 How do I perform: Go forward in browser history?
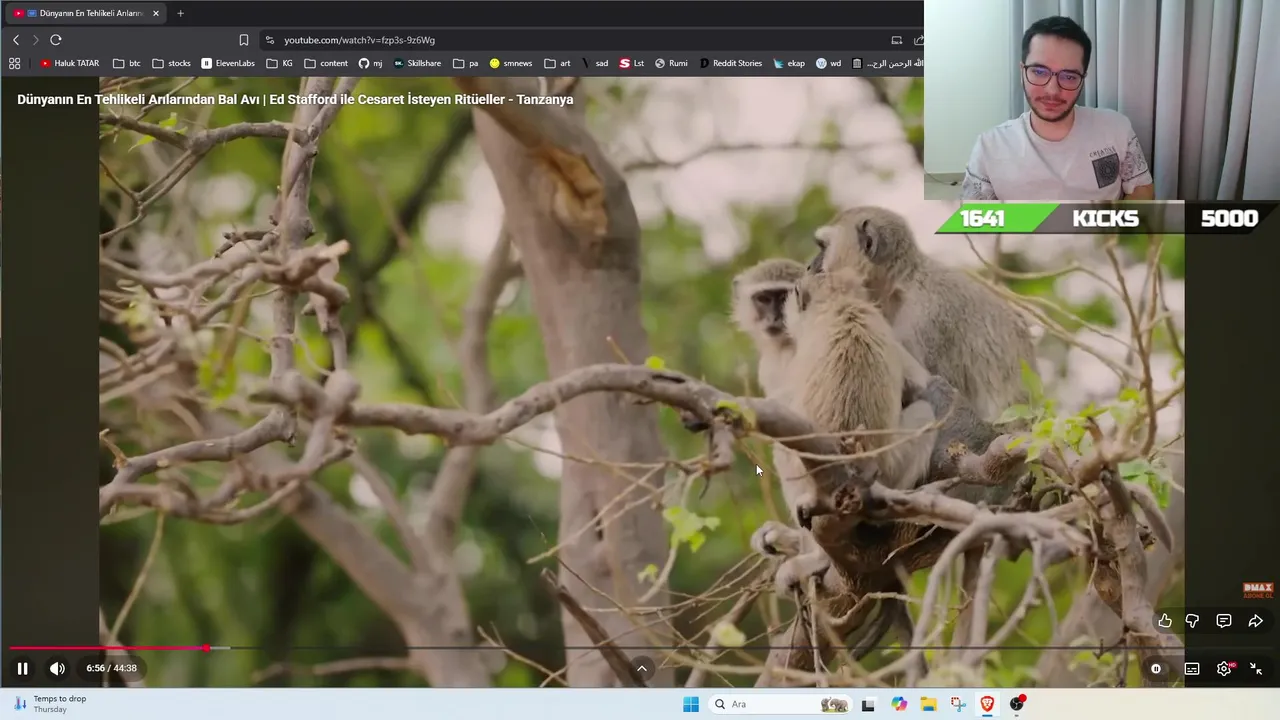tap(35, 40)
